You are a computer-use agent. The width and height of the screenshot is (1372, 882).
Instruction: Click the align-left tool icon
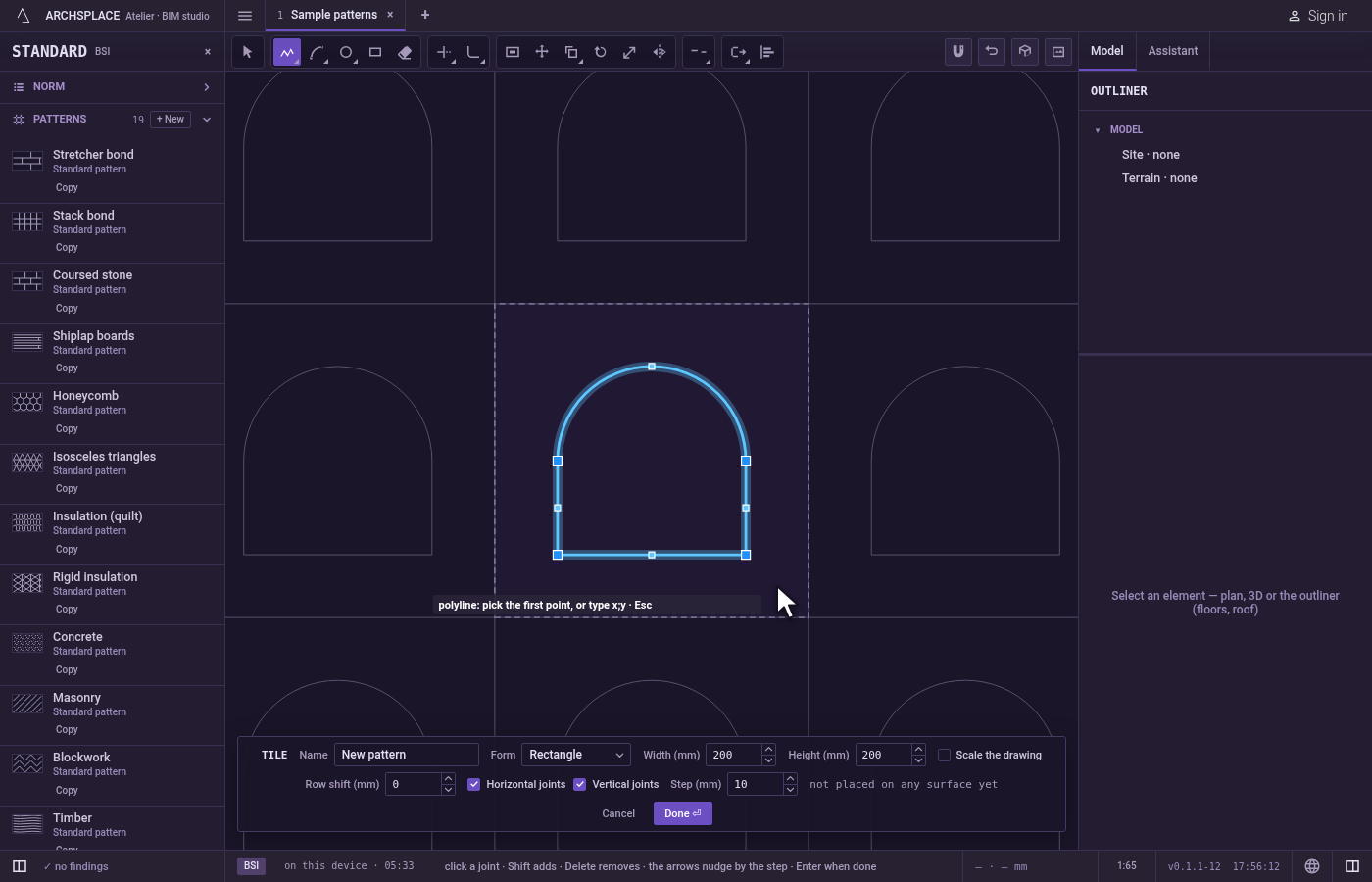[767, 52]
